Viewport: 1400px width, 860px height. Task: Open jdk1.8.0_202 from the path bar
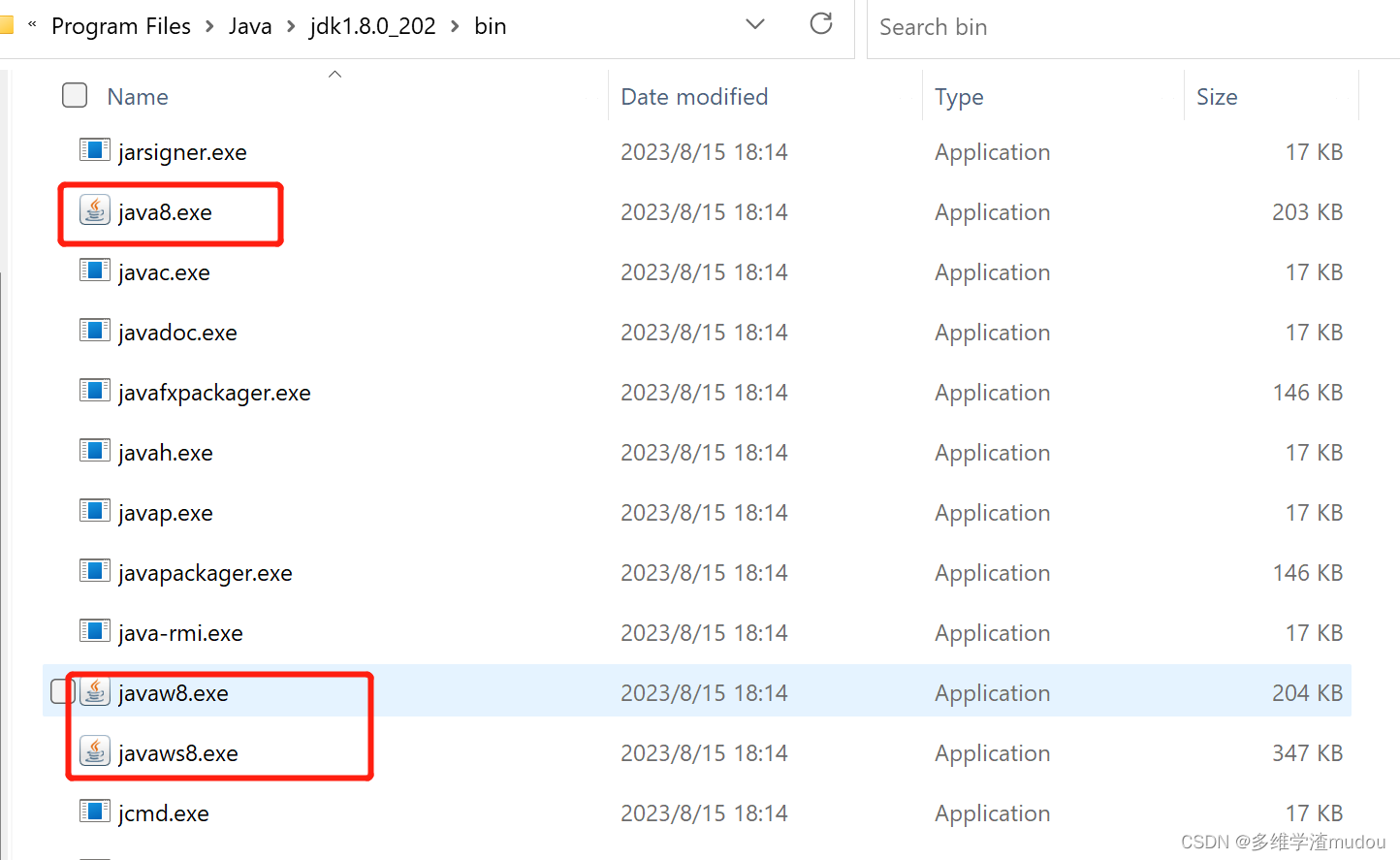coord(372,26)
